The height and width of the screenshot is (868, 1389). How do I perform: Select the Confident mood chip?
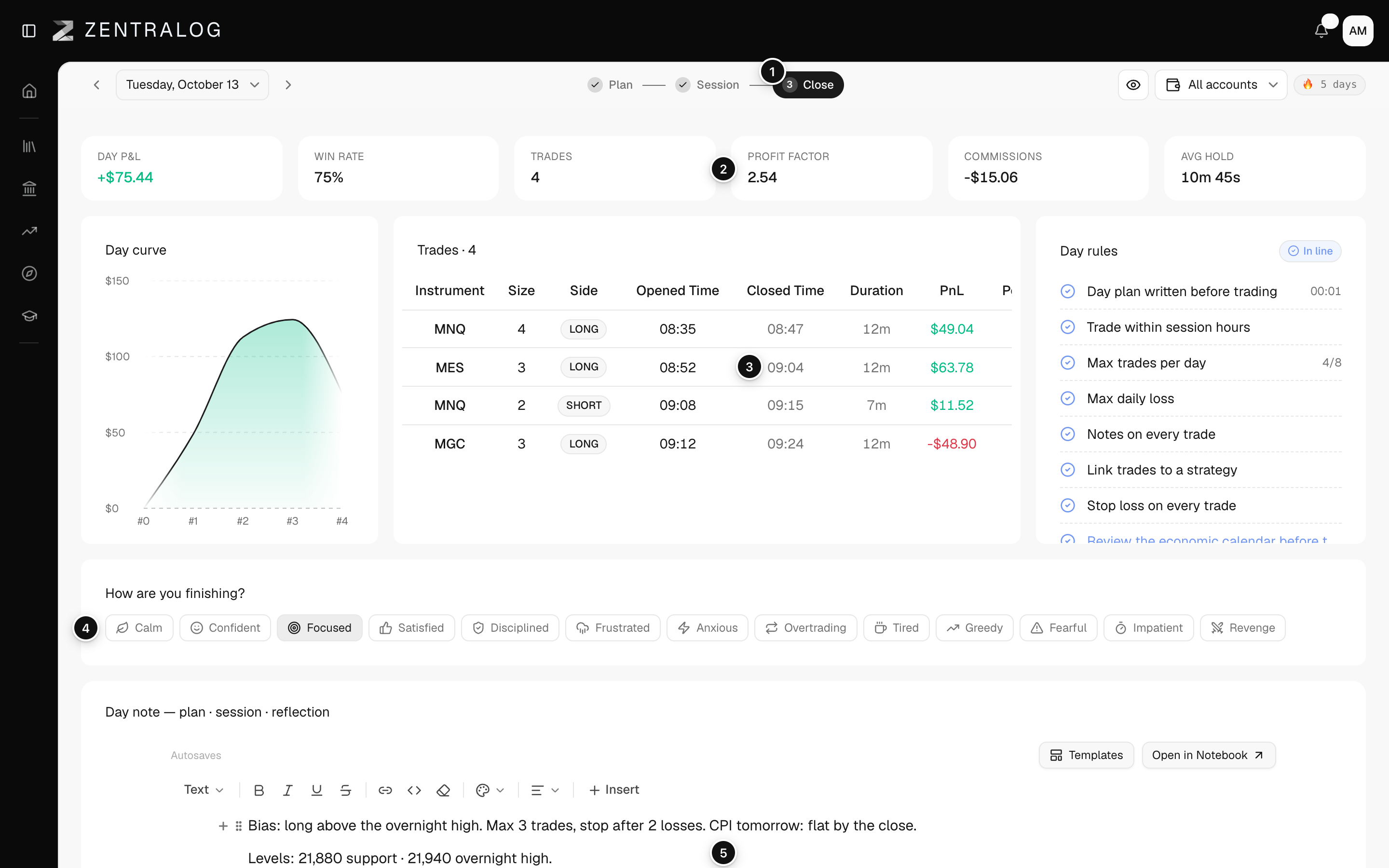[x=225, y=627]
